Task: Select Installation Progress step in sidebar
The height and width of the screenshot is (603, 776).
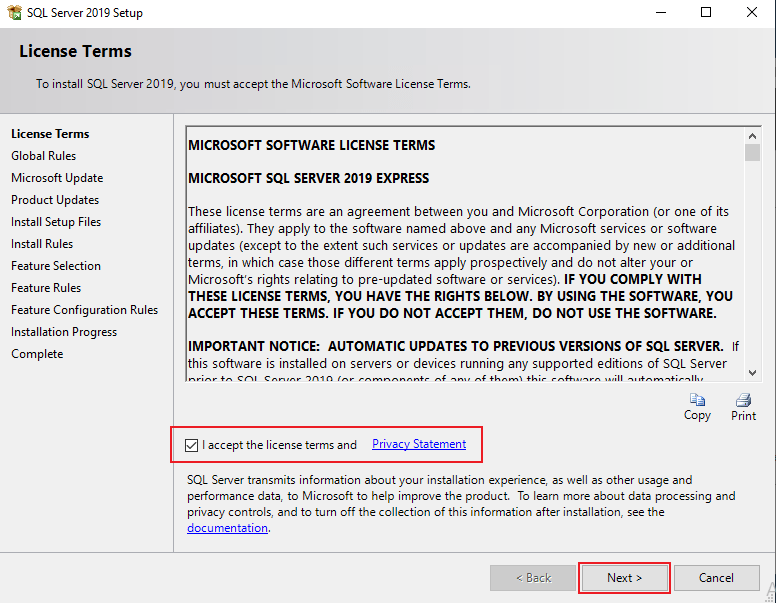Action: [64, 332]
